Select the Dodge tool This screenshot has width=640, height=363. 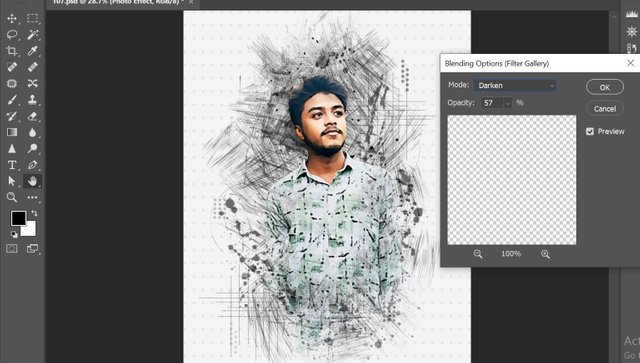pyautogui.click(x=33, y=149)
